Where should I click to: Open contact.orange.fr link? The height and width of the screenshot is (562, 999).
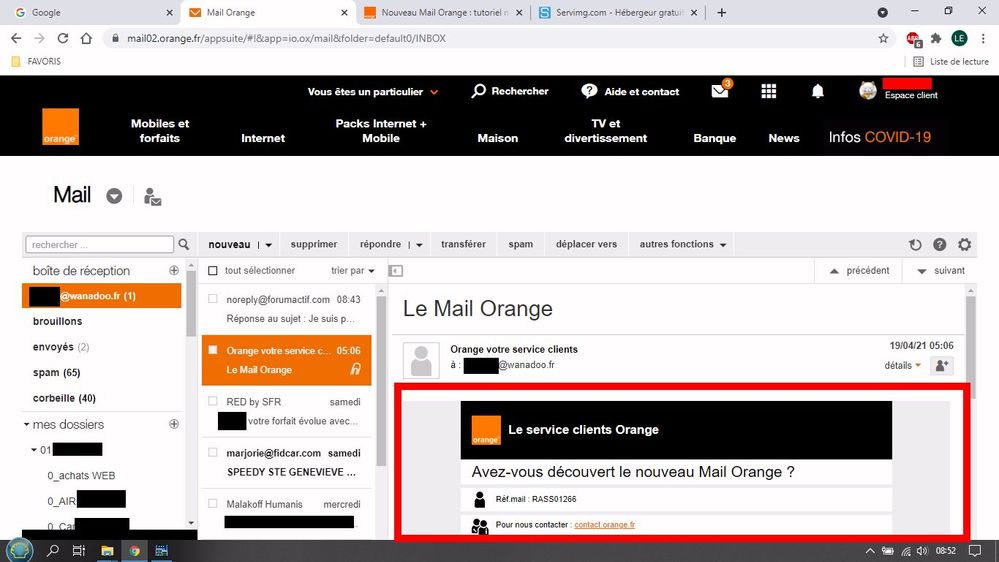tap(604, 524)
